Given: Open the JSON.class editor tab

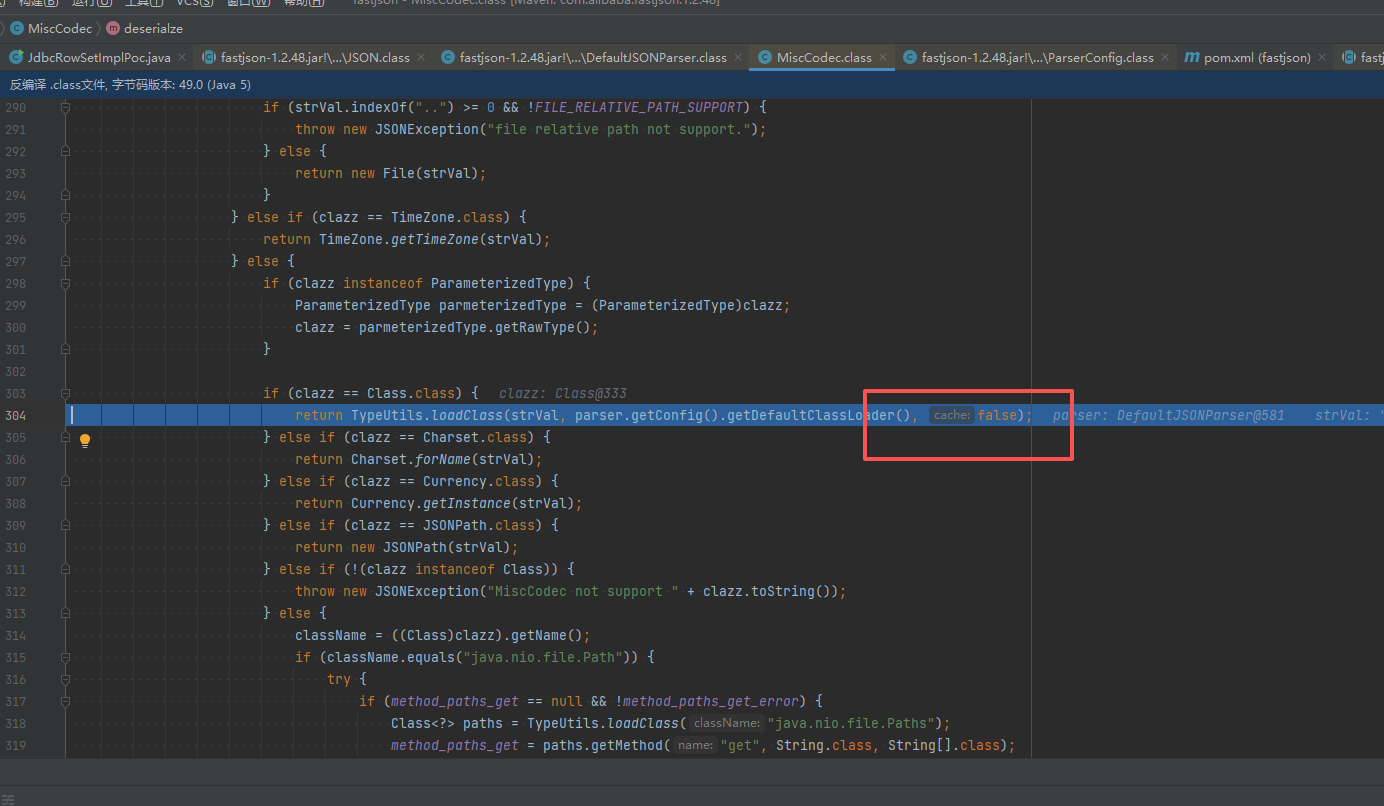Looking at the screenshot, I should pos(315,57).
